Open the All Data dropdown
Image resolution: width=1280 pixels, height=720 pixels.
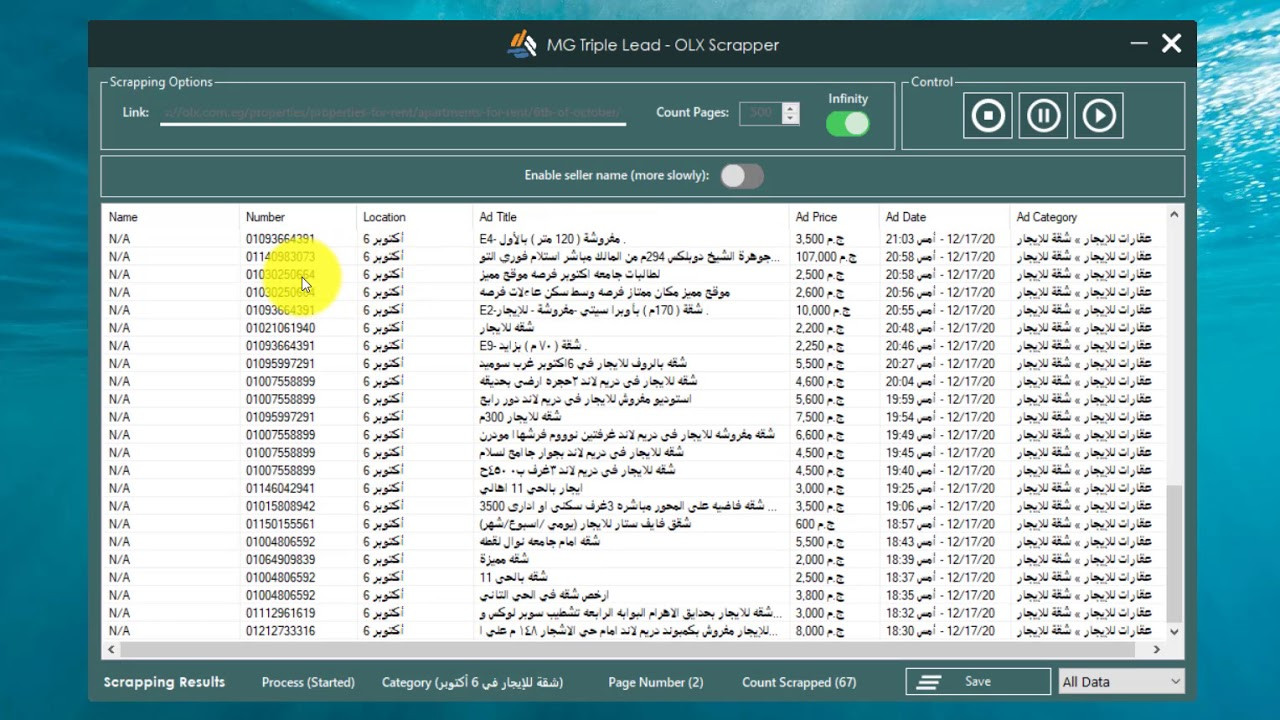[x=1120, y=681]
